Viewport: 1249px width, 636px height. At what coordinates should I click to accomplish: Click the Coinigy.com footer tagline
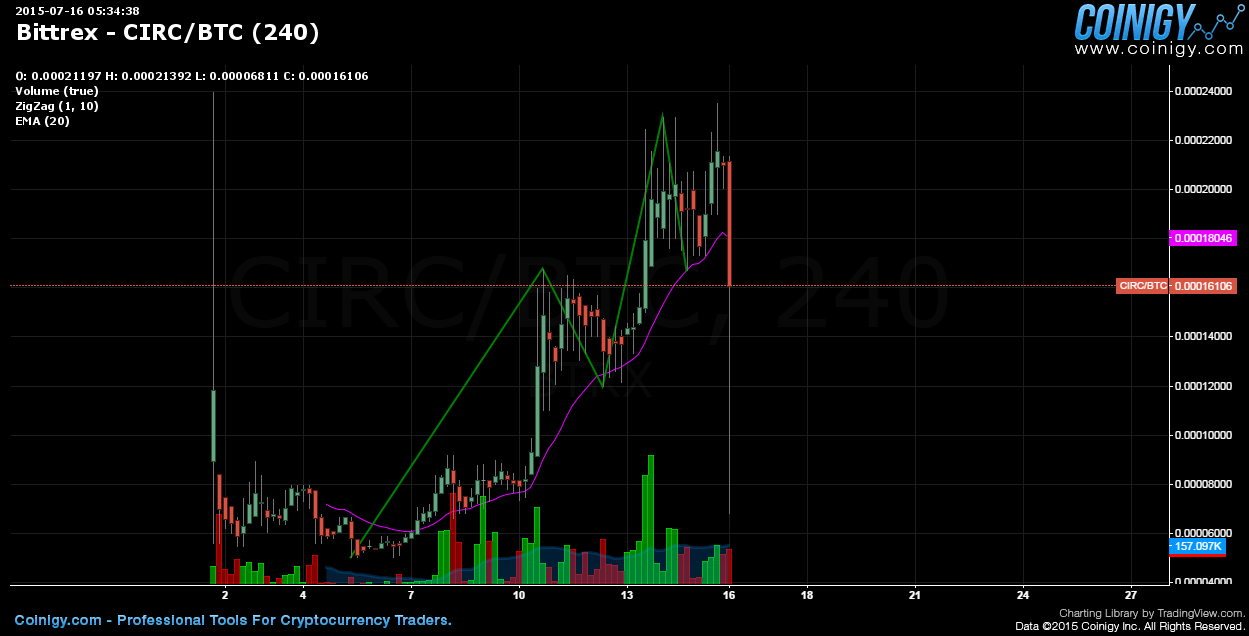(x=233, y=620)
